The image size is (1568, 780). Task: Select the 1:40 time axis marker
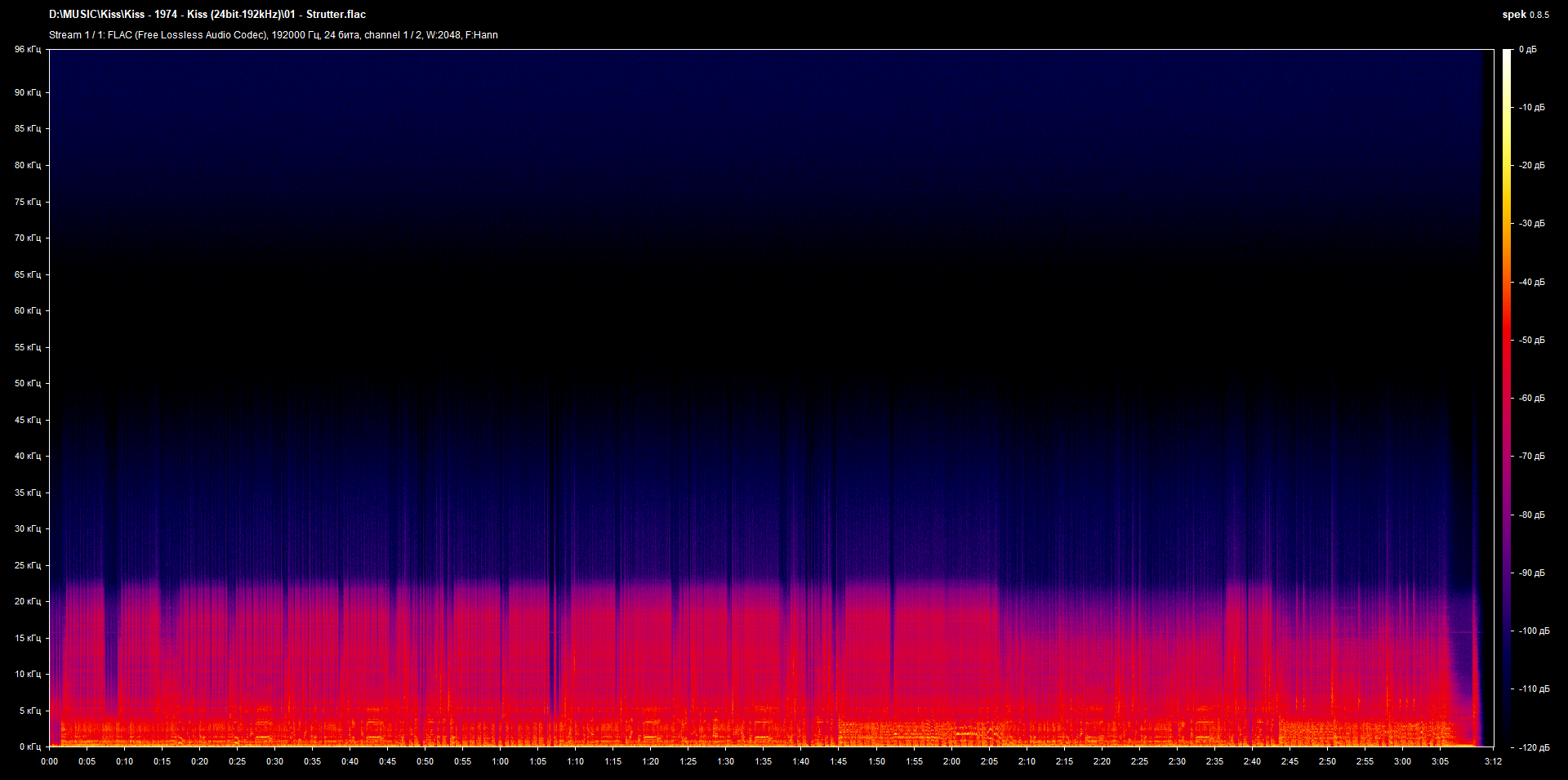point(800,761)
